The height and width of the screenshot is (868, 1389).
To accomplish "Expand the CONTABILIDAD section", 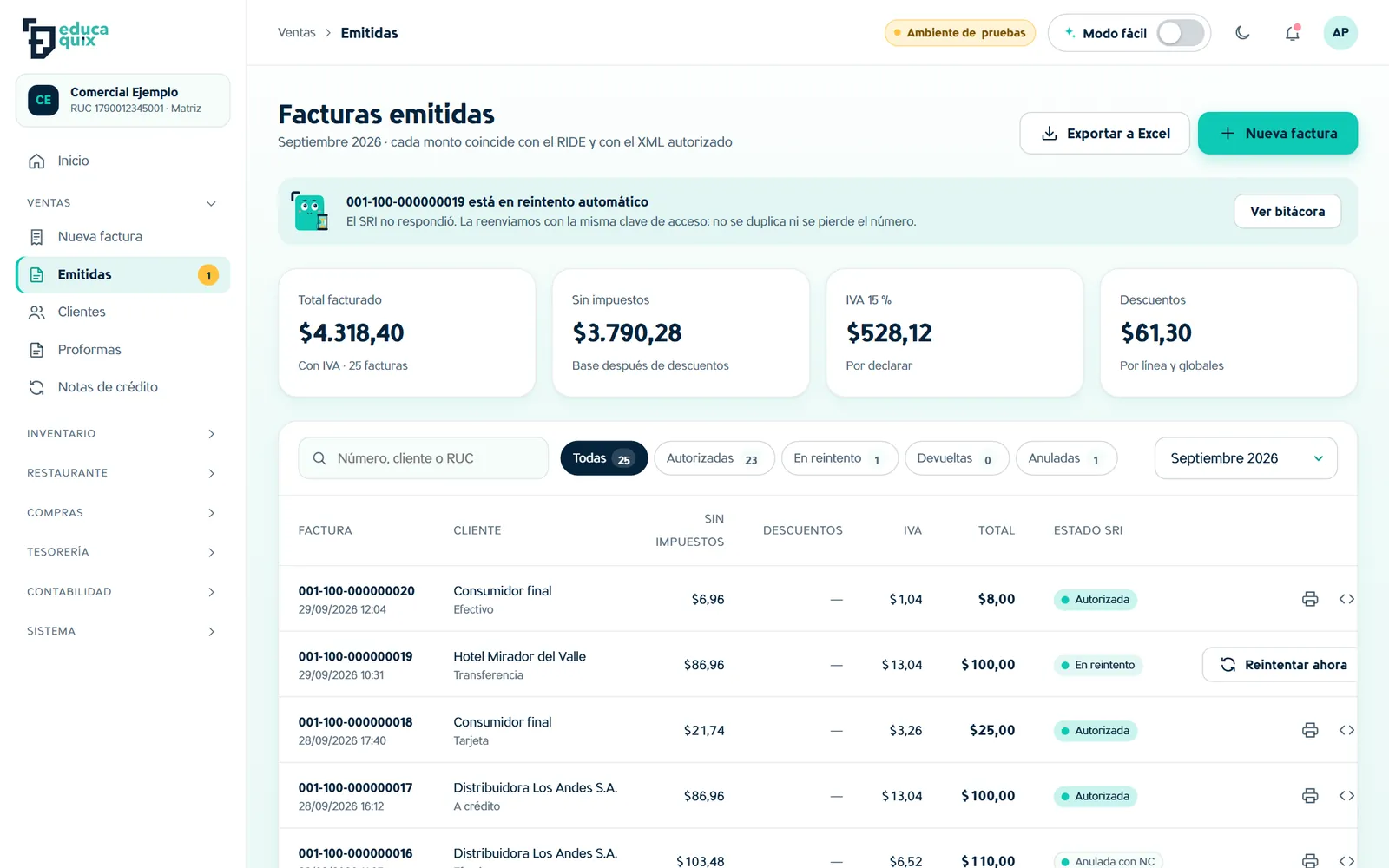I will point(122,592).
